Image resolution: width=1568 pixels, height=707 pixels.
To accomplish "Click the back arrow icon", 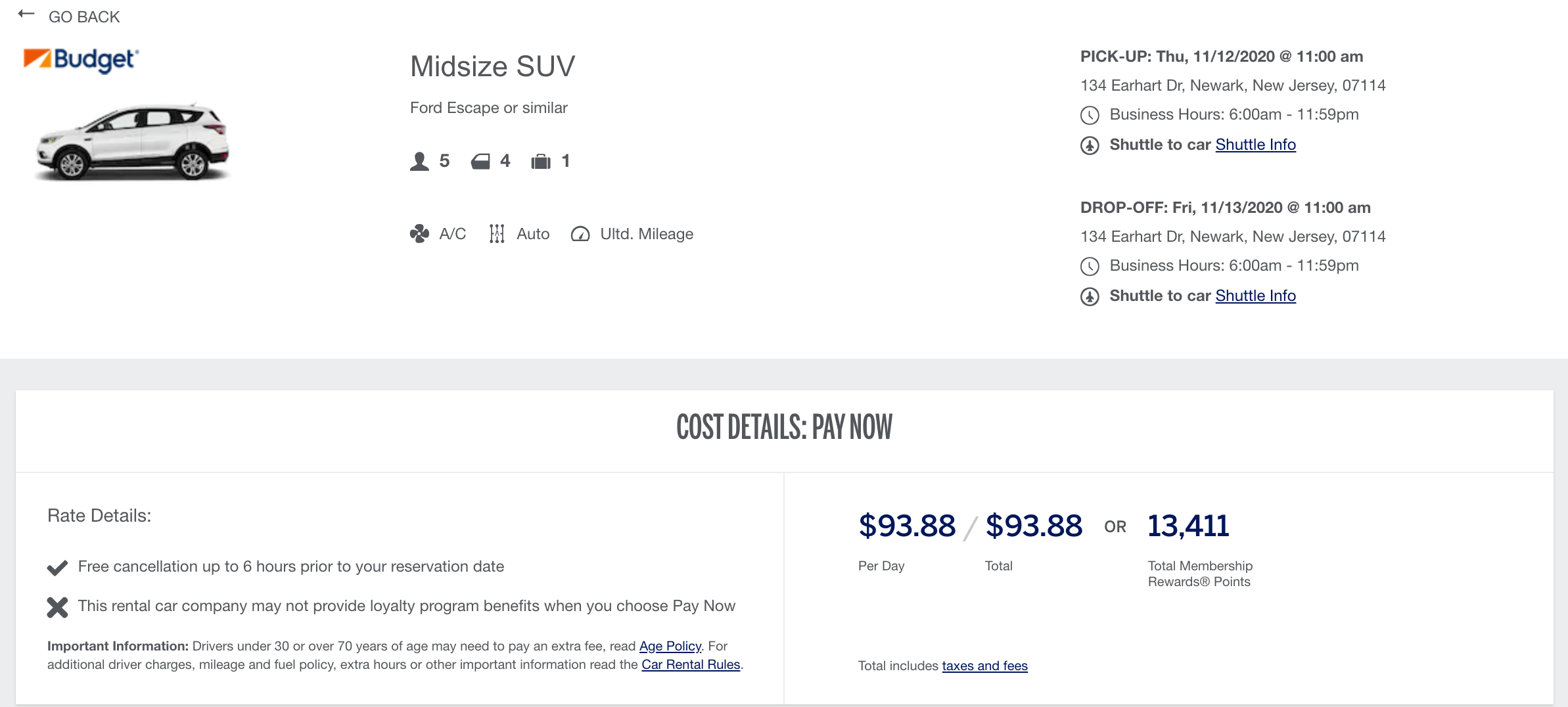I will [26, 14].
